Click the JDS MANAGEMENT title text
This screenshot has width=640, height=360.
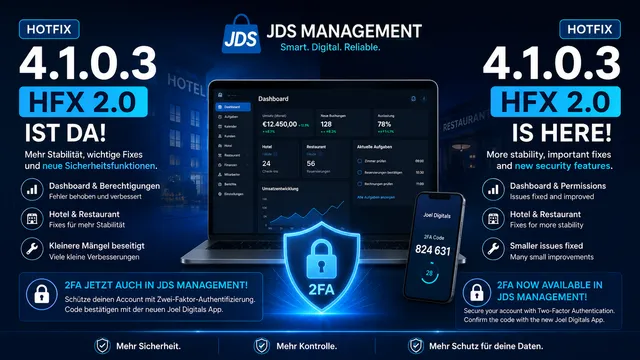click(x=344, y=31)
